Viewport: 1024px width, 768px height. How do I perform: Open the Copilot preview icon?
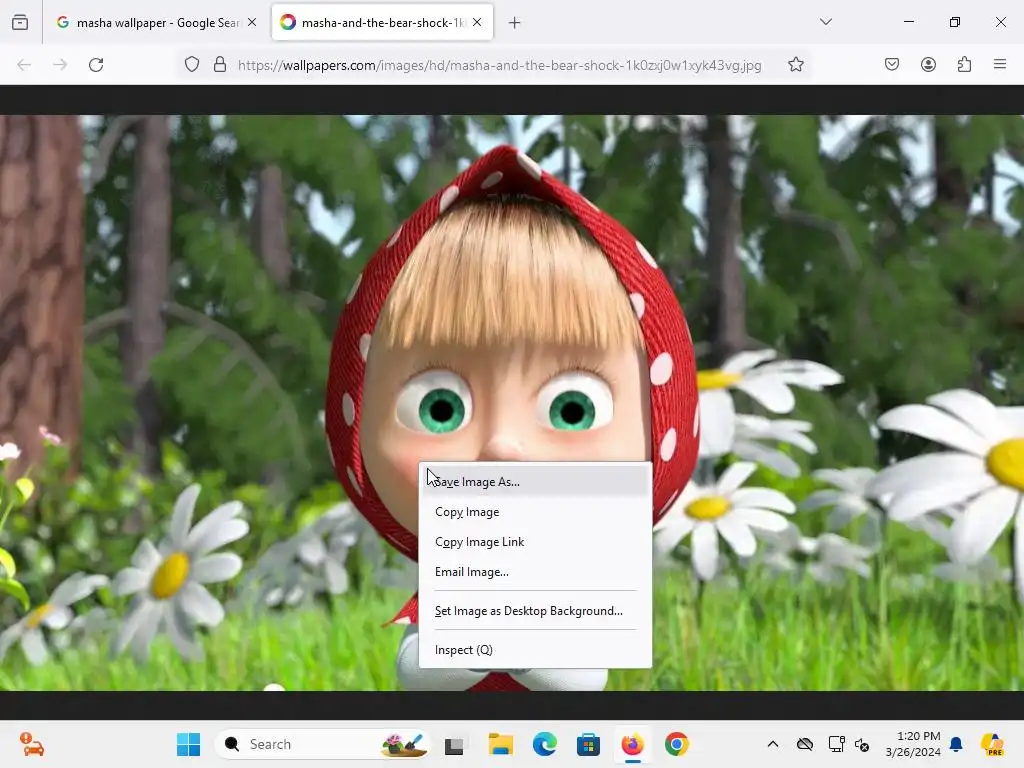pyautogui.click(x=992, y=744)
